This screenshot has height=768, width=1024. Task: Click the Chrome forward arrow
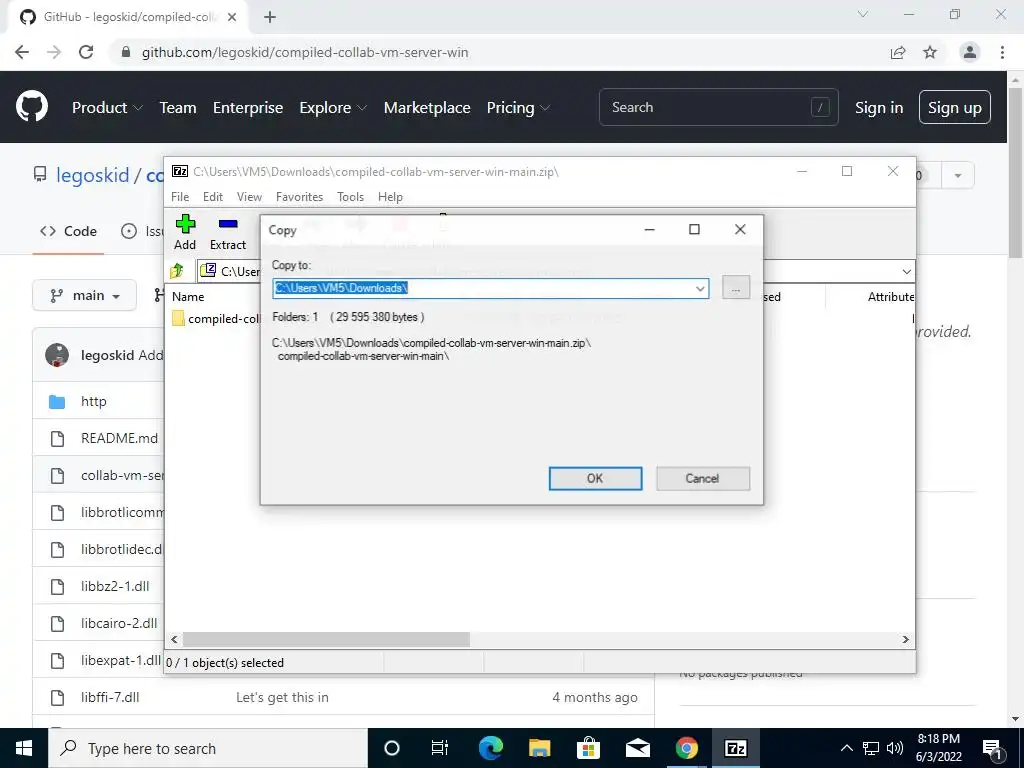[x=54, y=52]
